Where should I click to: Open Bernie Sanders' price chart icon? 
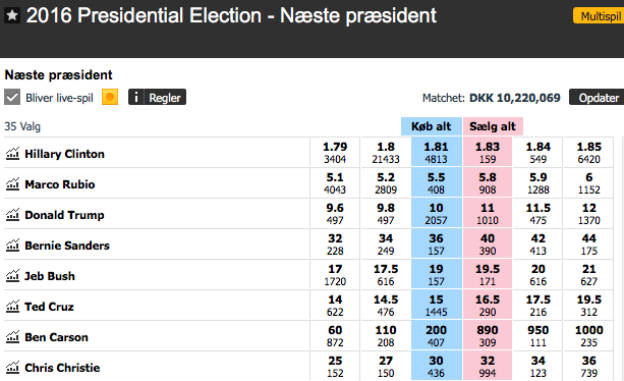[12, 245]
